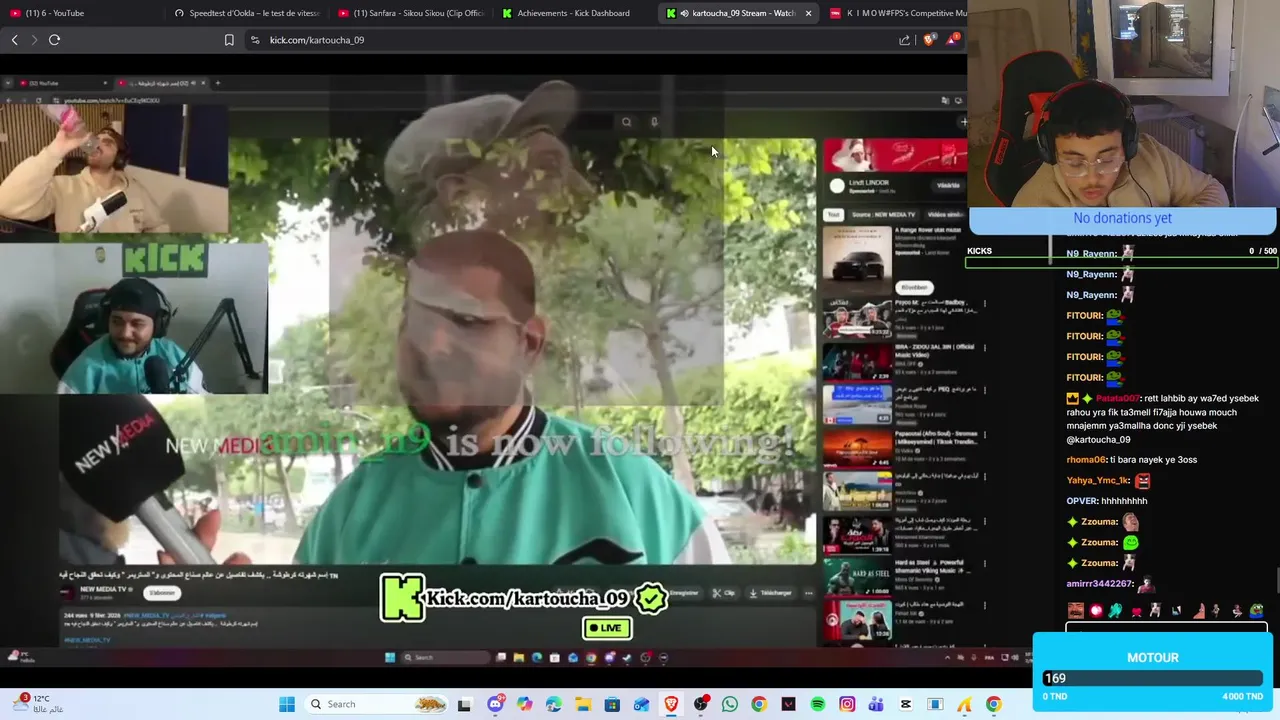Click the taskbar Search box

click(377, 704)
